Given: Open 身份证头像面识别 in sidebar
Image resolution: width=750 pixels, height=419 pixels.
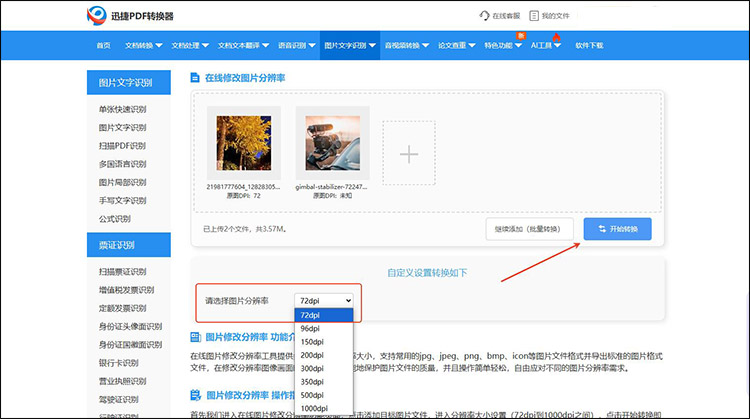Looking at the screenshot, I should [130, 326].
